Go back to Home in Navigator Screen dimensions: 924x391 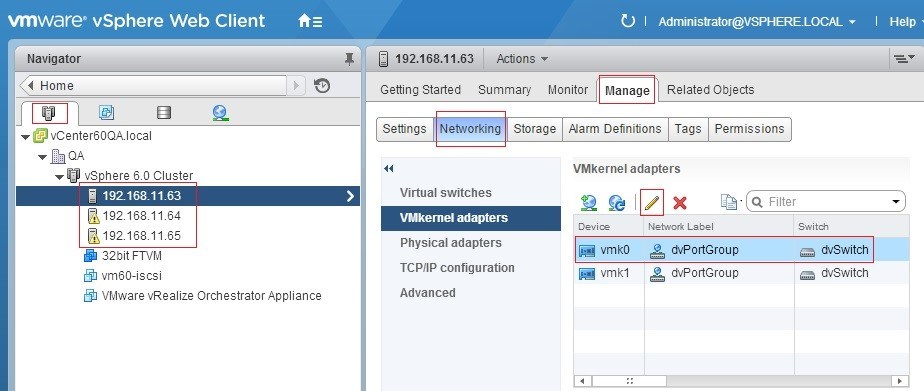(153, 85)
